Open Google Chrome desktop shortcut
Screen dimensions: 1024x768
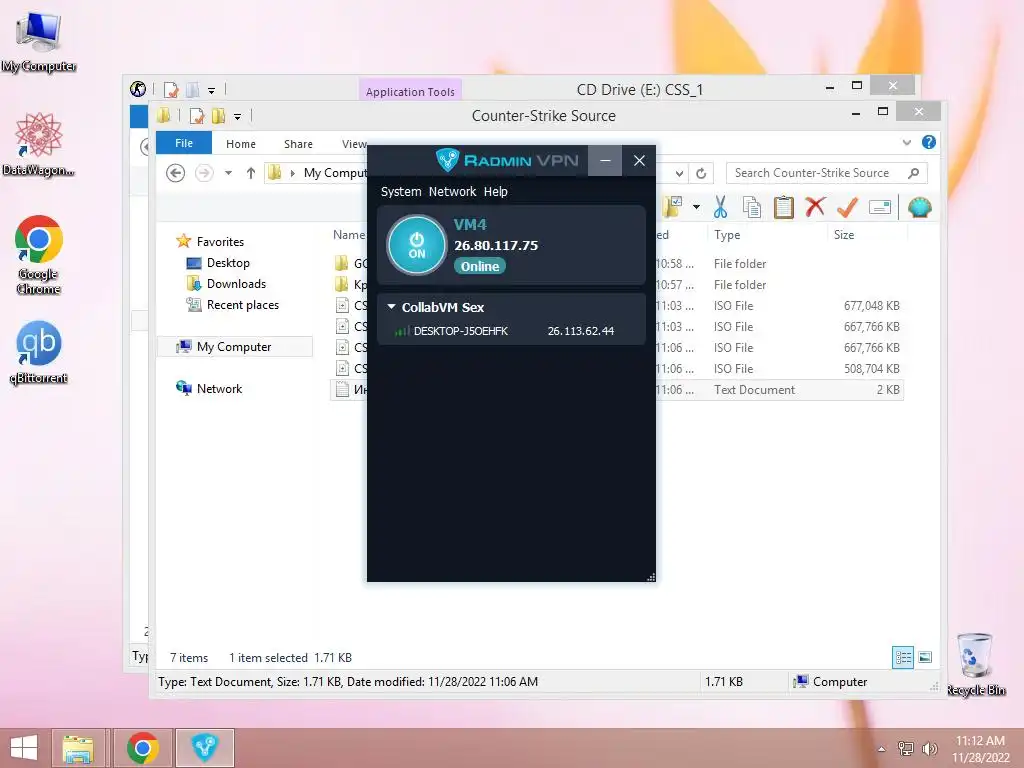(39, 255)
